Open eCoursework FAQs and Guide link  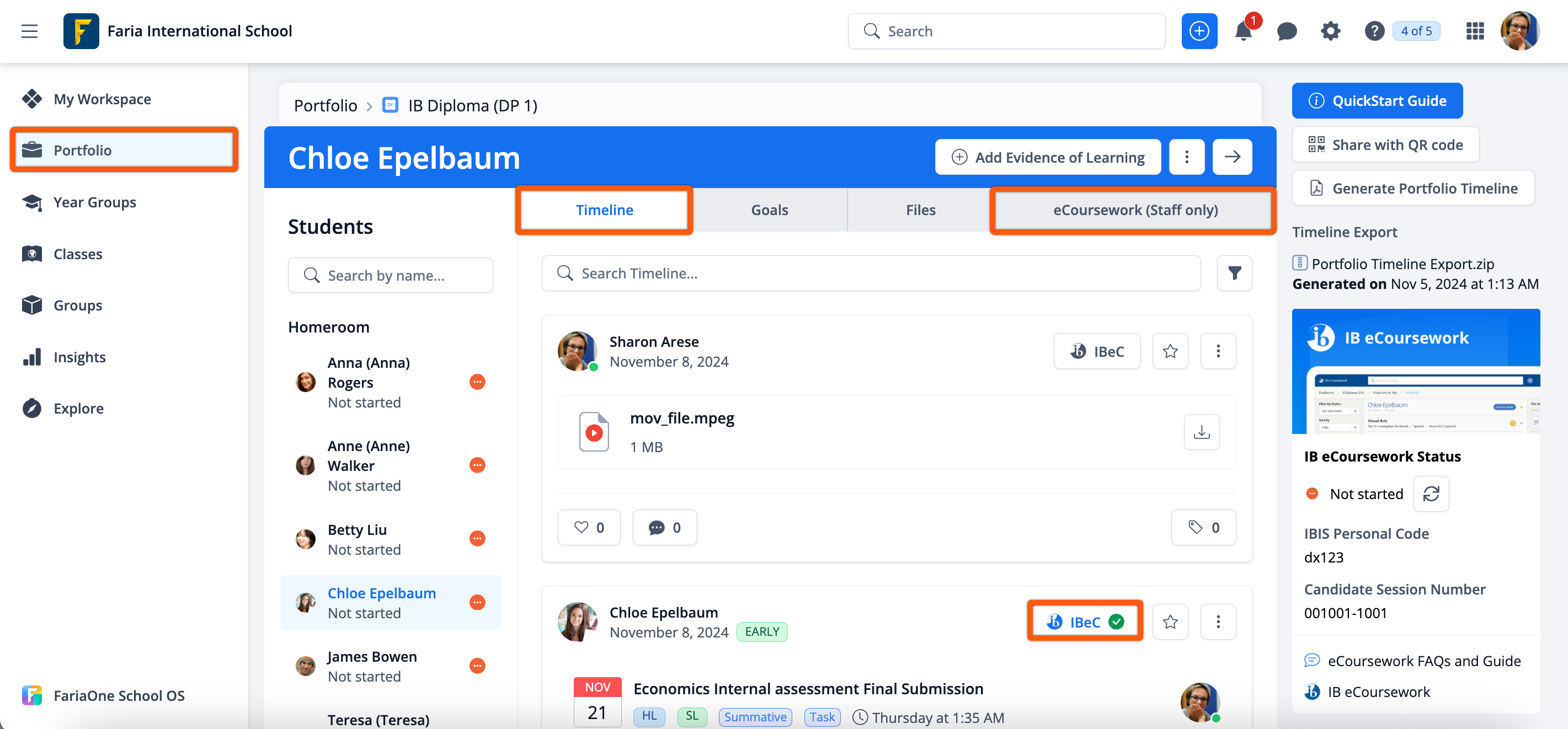(1423, 660)
